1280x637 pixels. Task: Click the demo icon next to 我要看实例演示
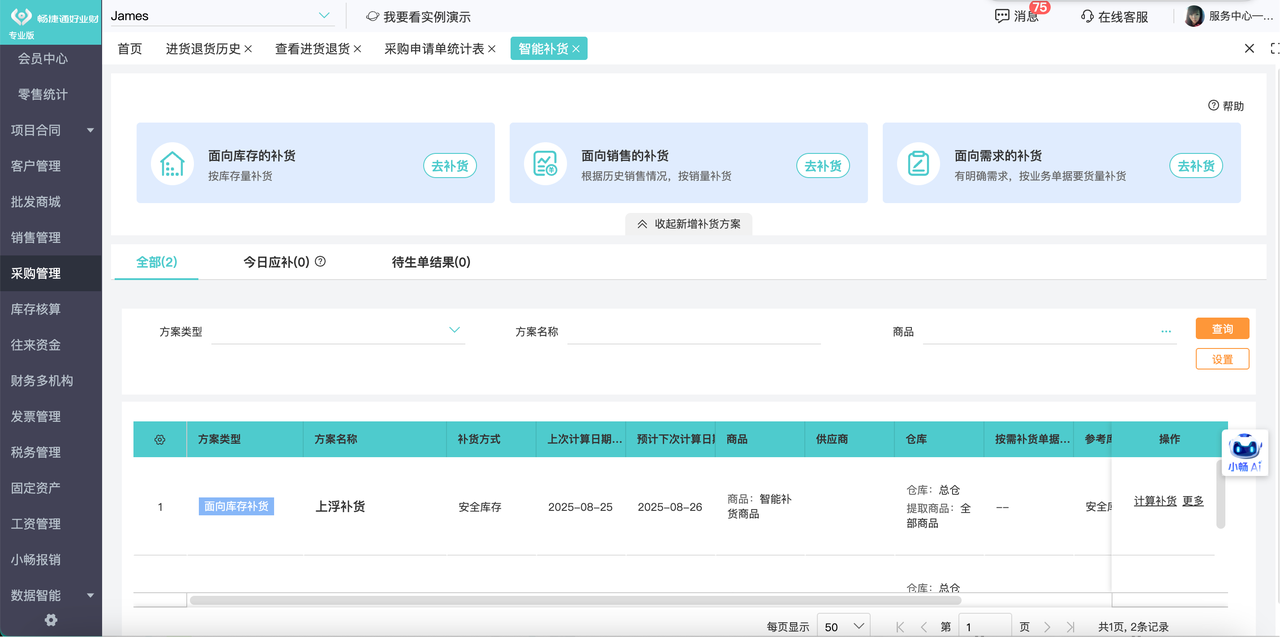[372, 16]
